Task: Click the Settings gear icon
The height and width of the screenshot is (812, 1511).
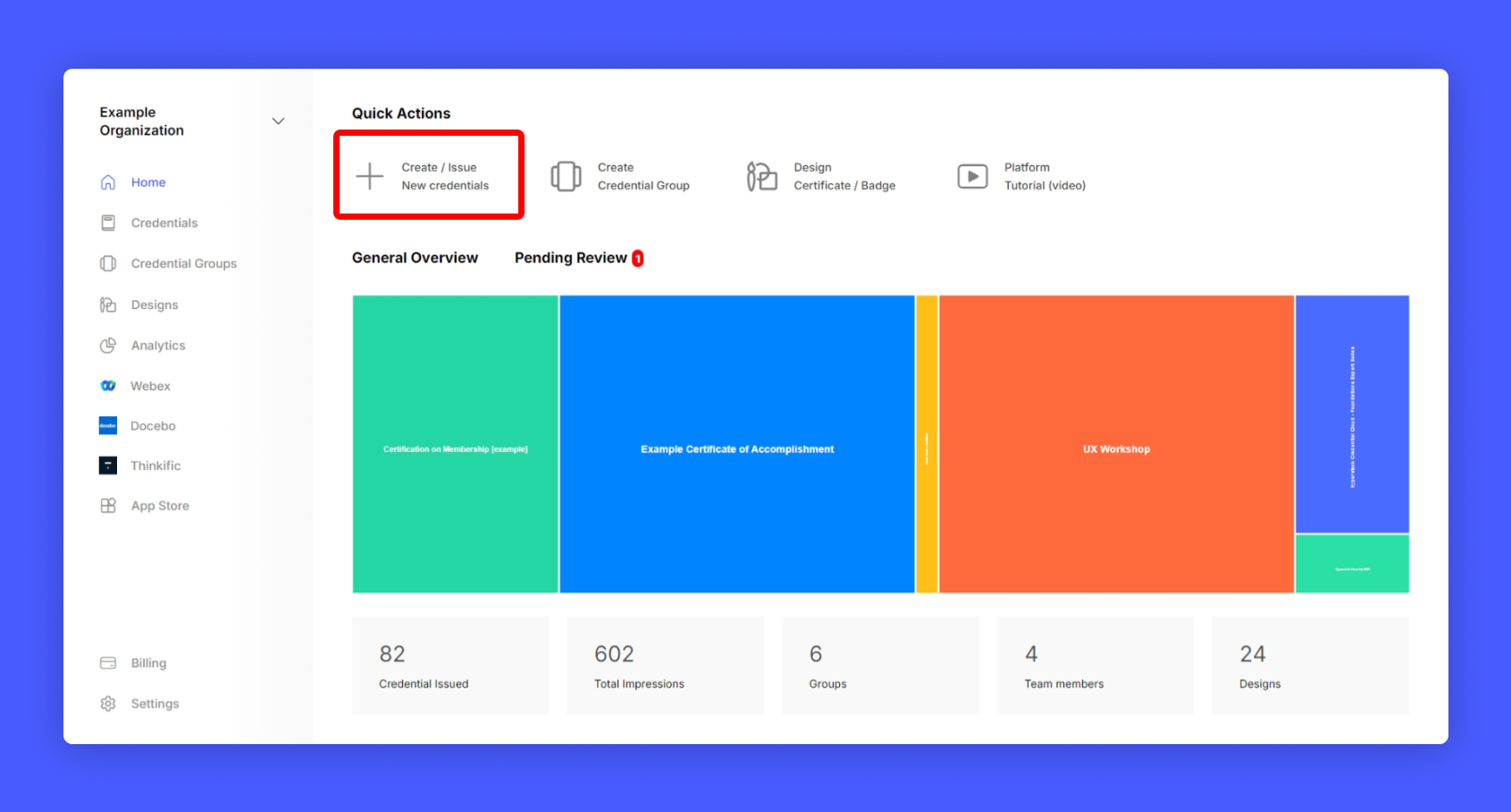Action: 108,704
